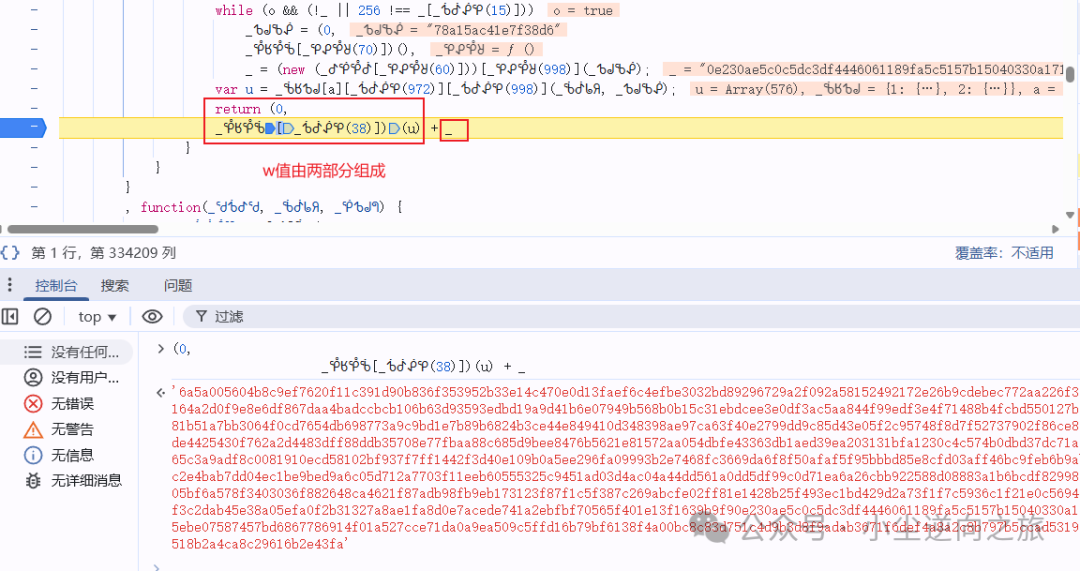This screenshot has width=1080, height=571.
Task: Toggle gutter breakpoint on the return (0, line
Action: point(34,108)
